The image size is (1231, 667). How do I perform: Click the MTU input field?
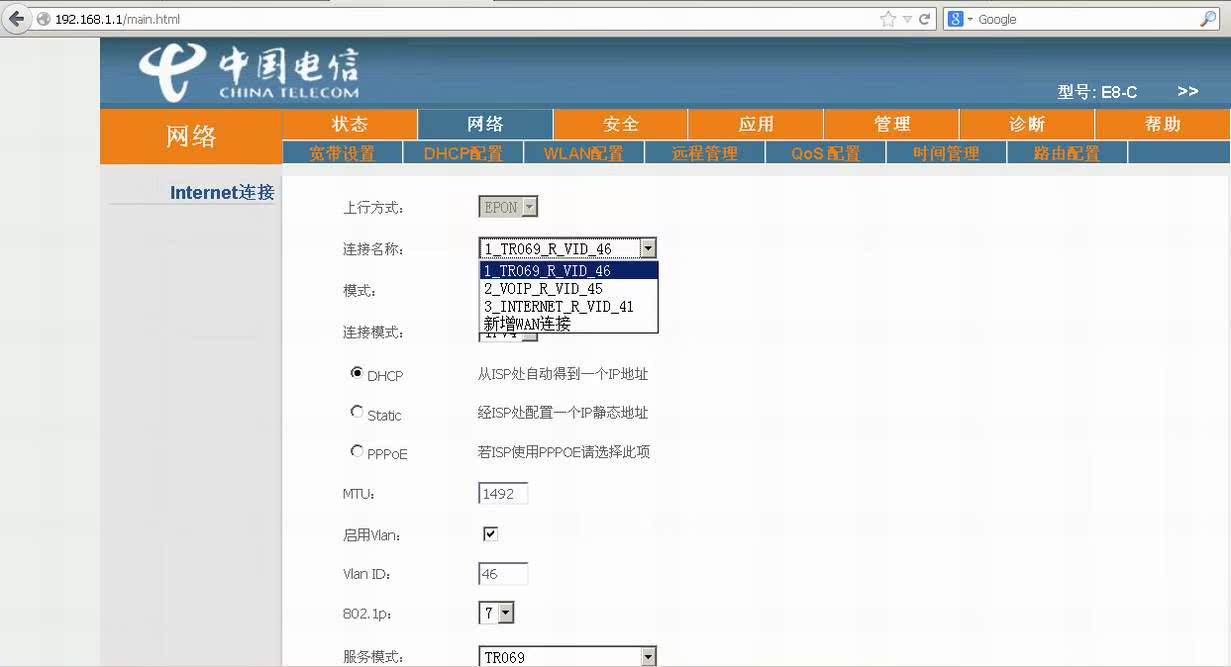point(502,493)
